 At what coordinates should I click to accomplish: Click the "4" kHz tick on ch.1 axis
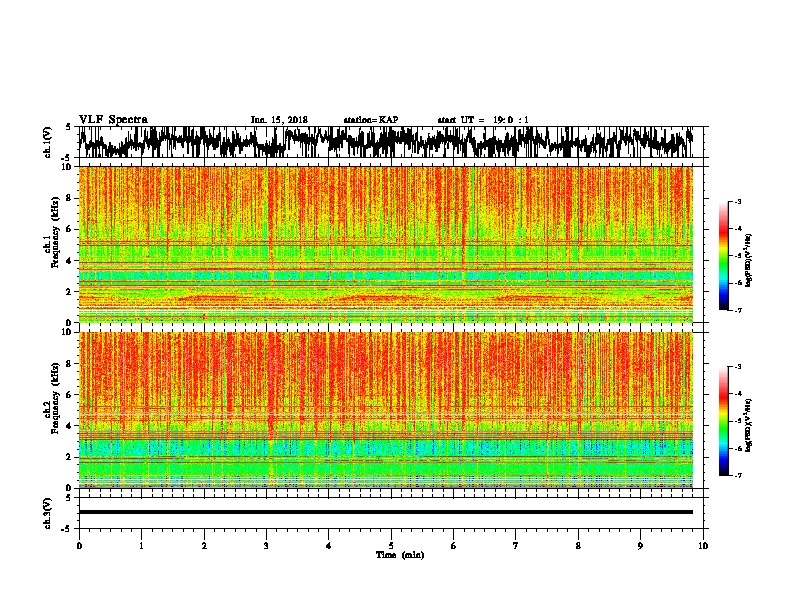pos(70,261)
